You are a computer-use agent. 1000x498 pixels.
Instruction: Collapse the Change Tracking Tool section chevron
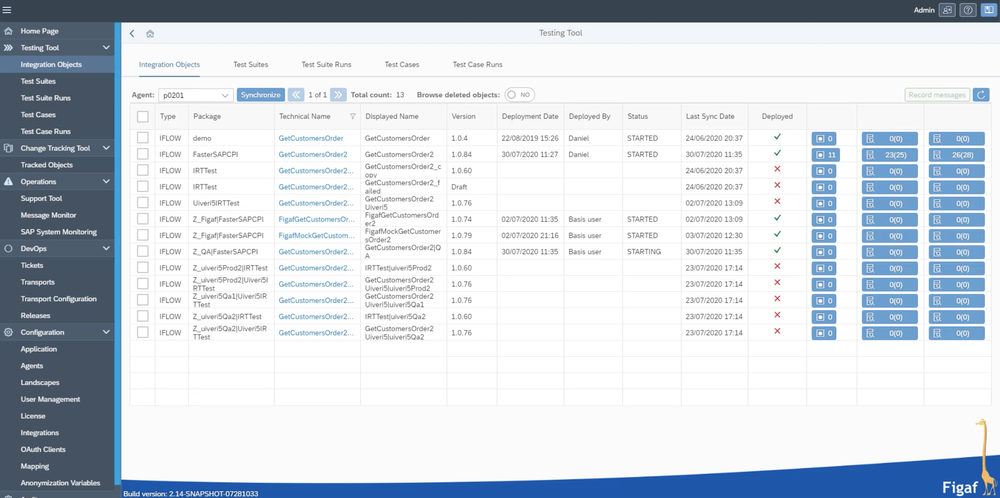tap(106, 148)
